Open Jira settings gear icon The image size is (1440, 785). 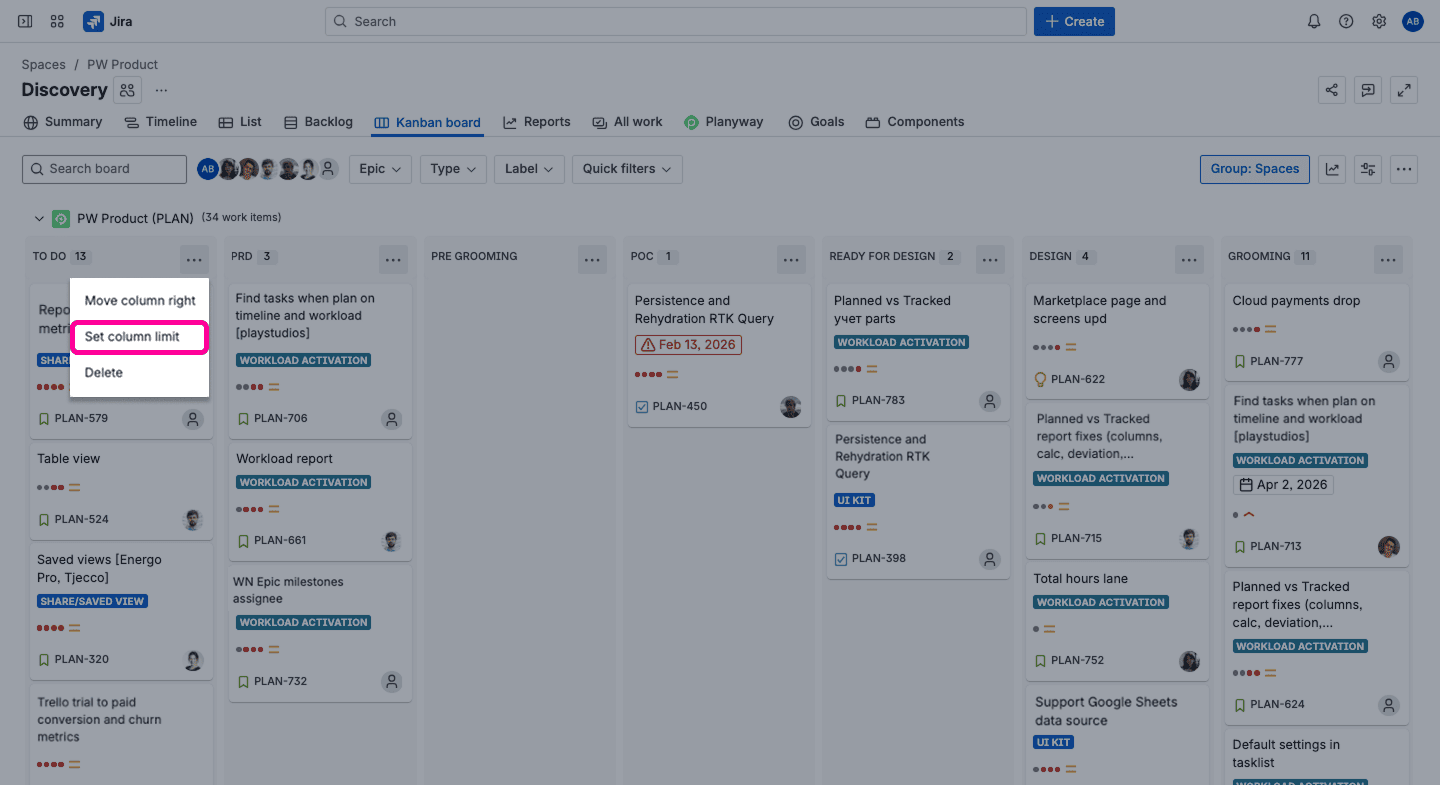coord(1379,21)
